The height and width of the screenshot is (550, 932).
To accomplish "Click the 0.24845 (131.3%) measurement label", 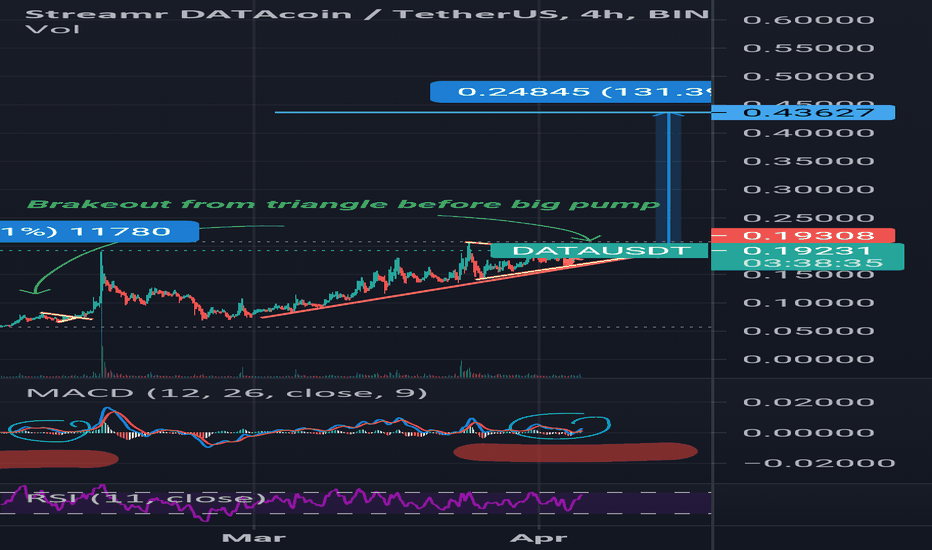I will tap(571, 92).
